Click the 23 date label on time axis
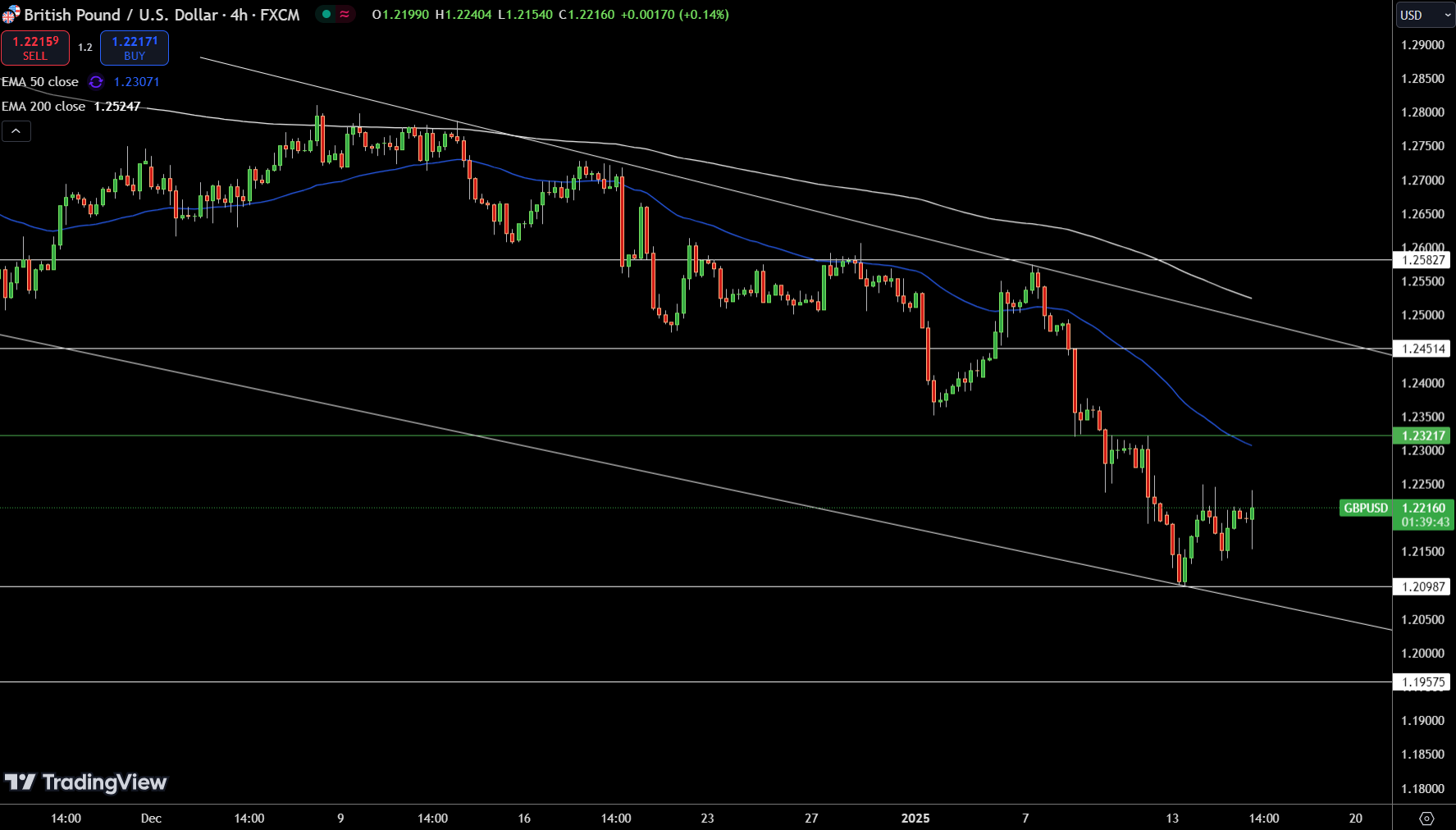The image size is (1456, 830). 707,819
